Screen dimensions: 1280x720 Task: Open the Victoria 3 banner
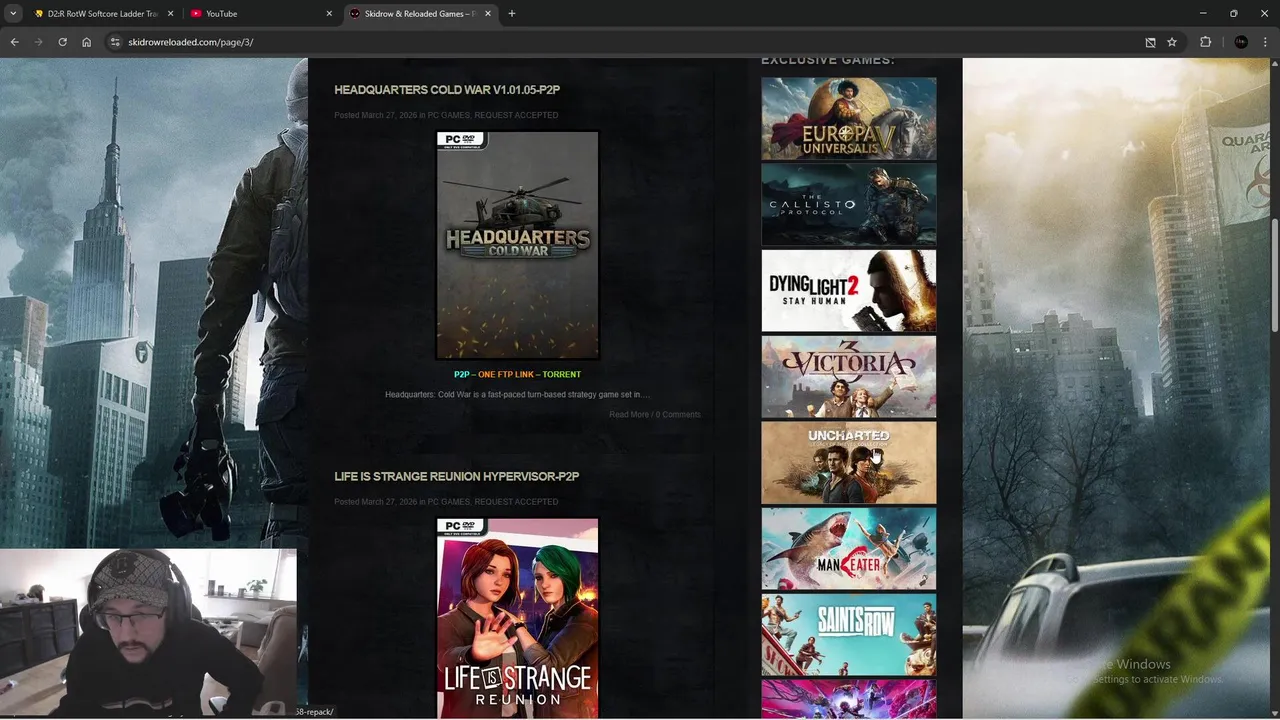(x=849, y=376)
